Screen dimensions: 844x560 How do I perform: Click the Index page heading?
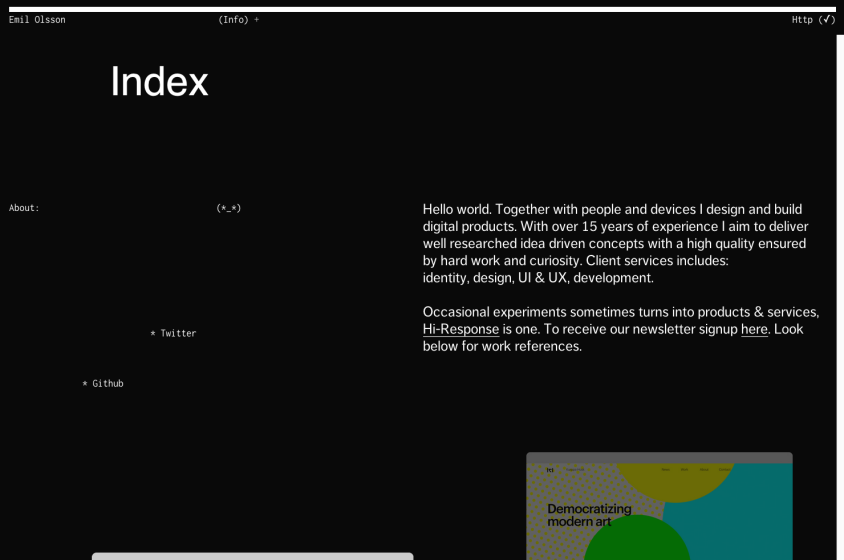point(159,81)
